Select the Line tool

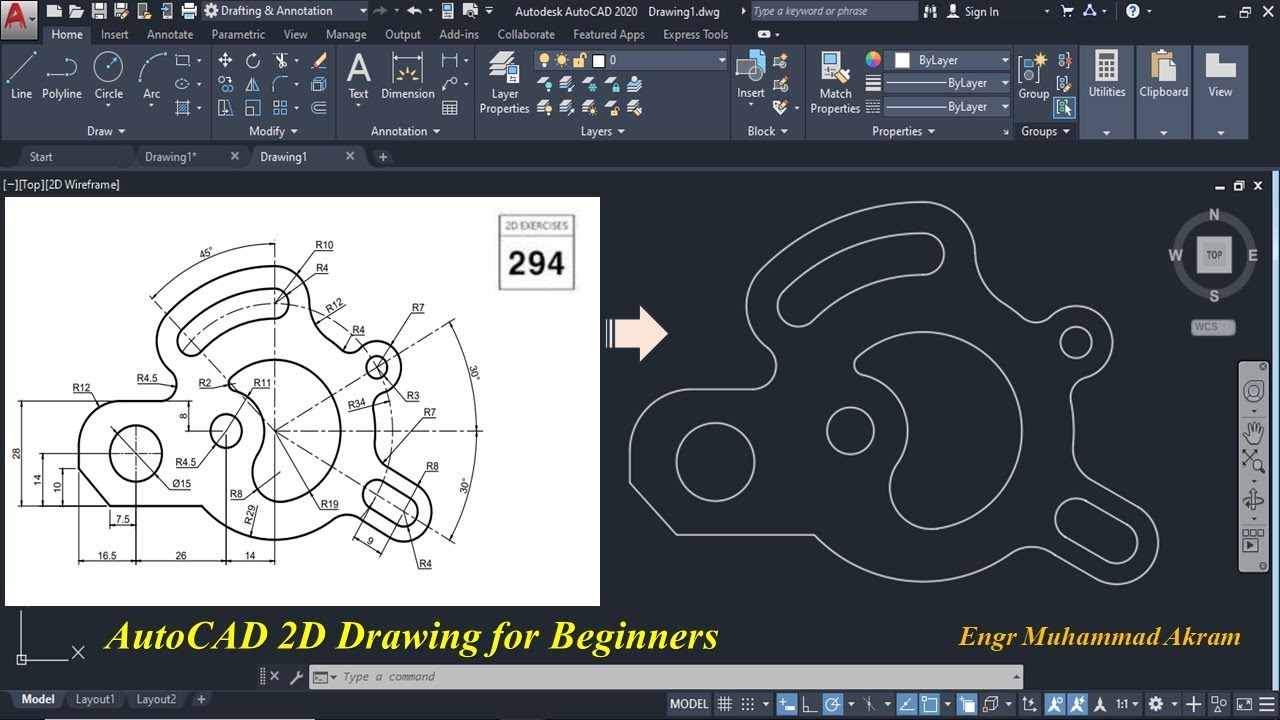pos(21,75)
